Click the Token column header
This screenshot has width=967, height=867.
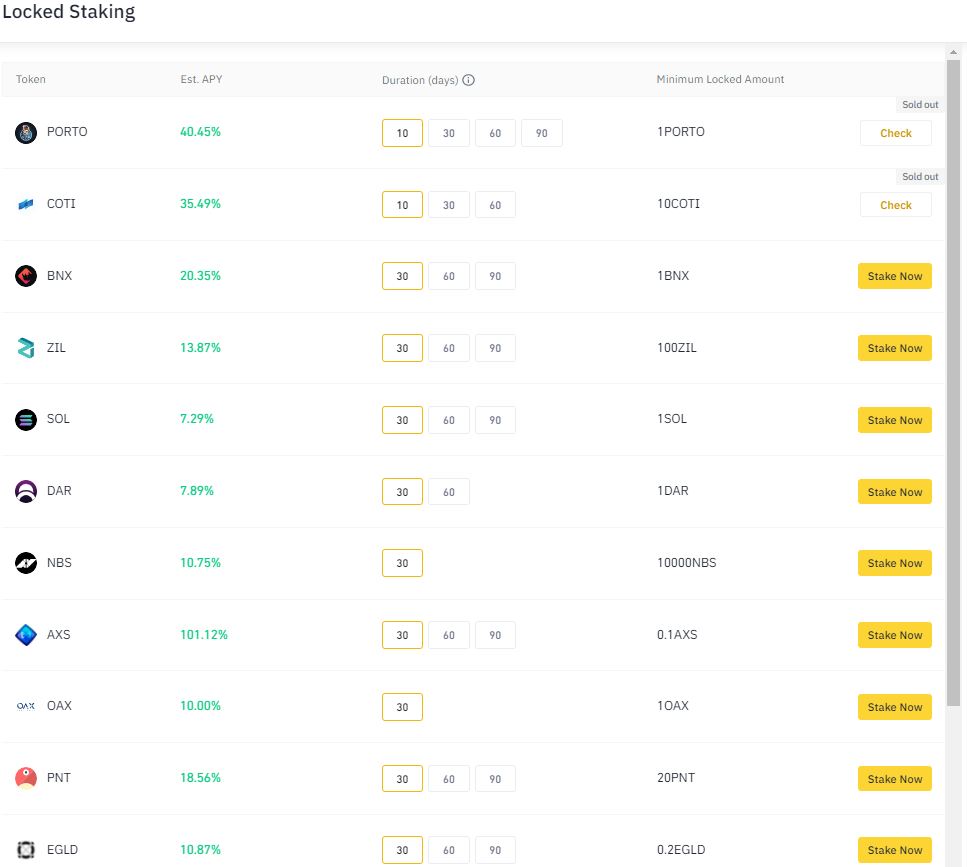coord(31,79)
